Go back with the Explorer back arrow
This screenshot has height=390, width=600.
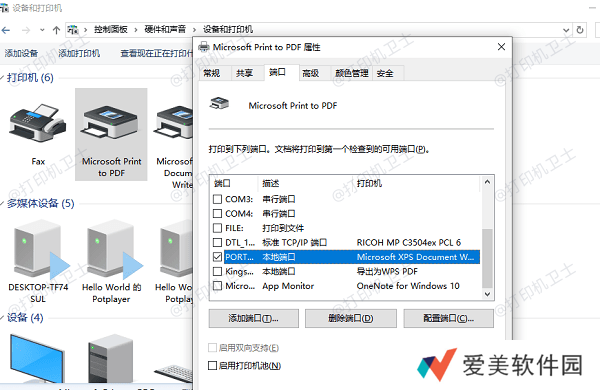(6, 30)
